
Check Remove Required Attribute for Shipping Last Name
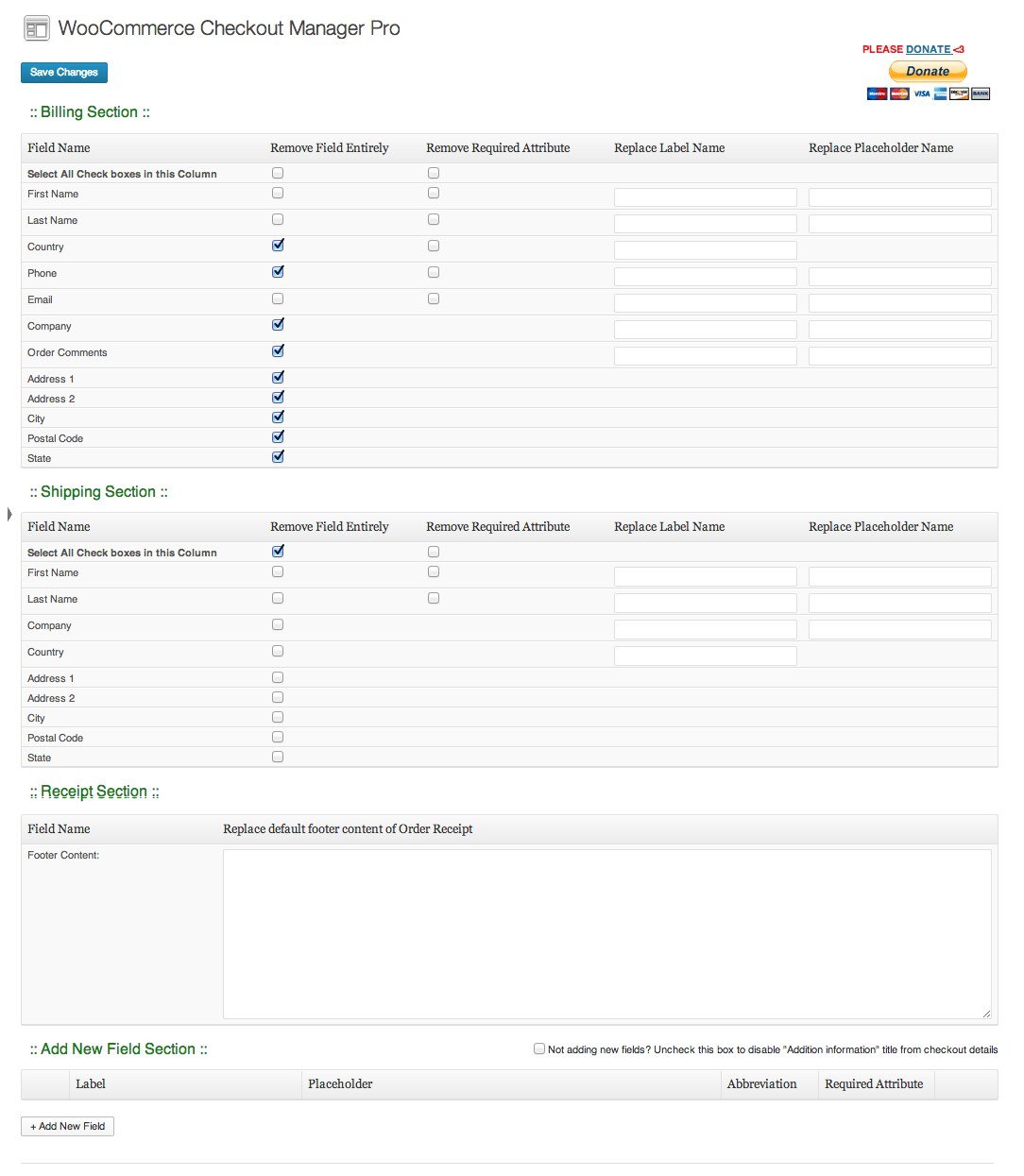[434, 598]
